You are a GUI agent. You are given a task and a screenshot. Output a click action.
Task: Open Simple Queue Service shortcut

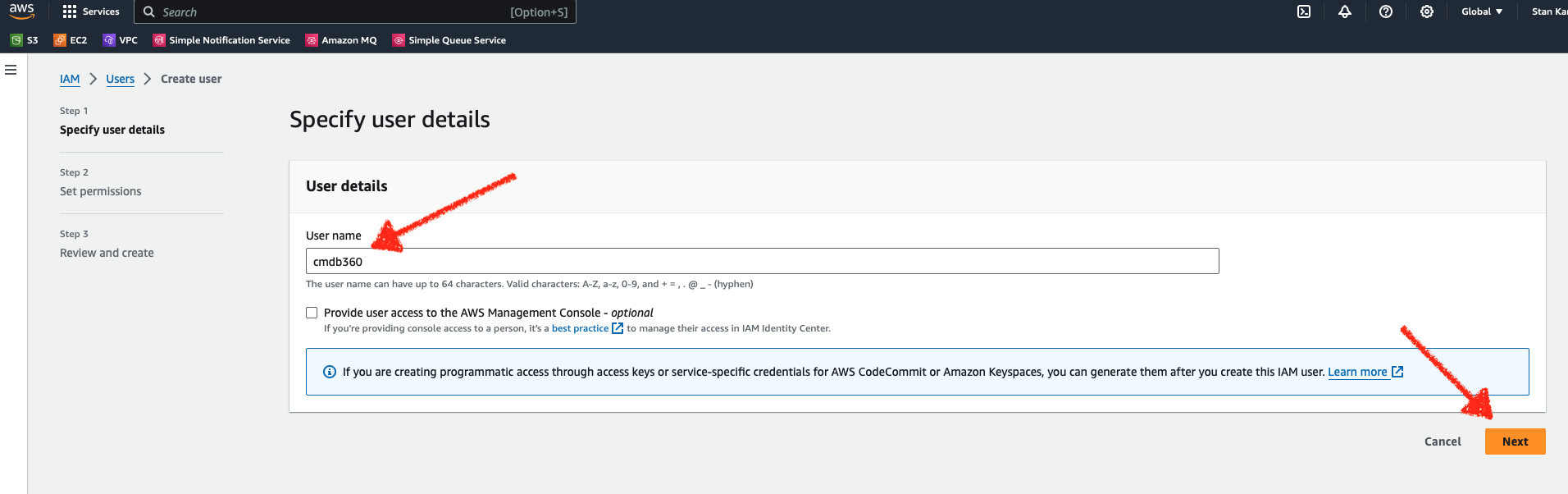click(449, 40)
